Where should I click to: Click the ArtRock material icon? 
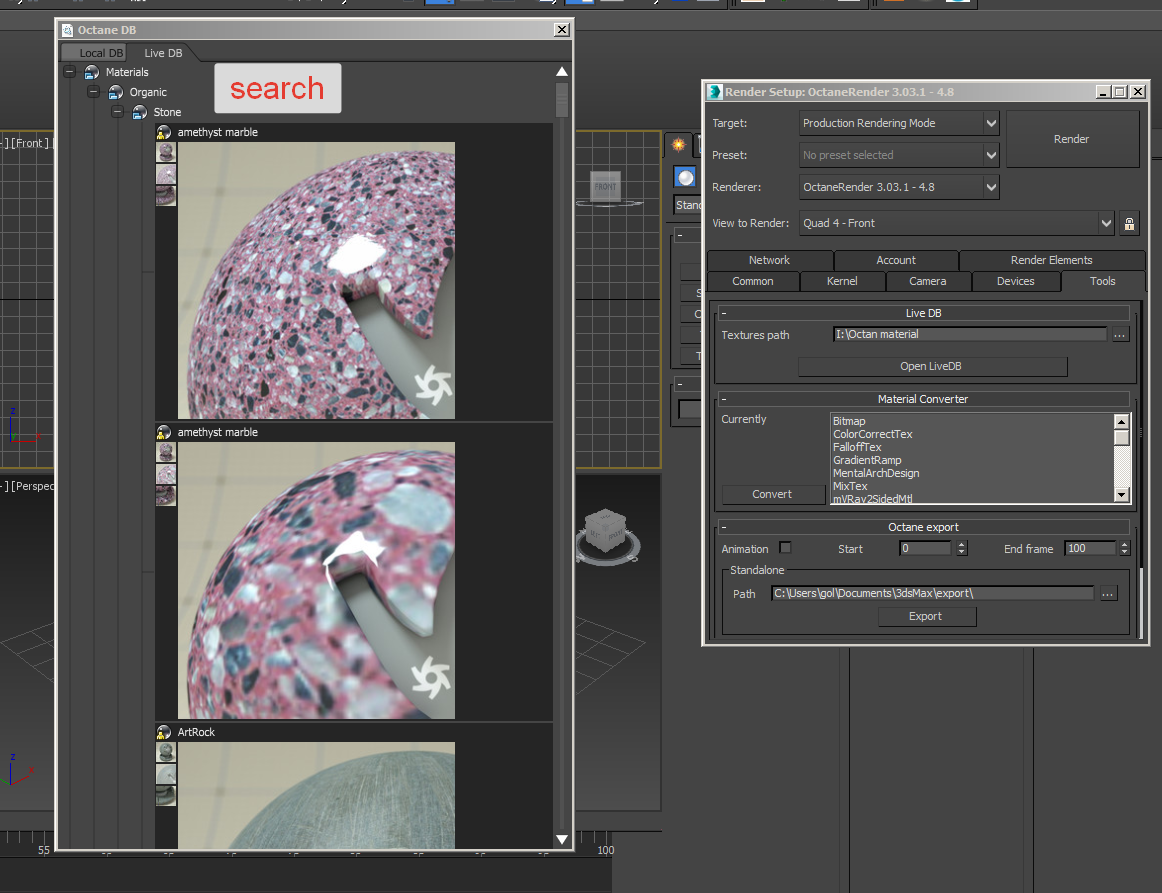(x=164, y=731)
